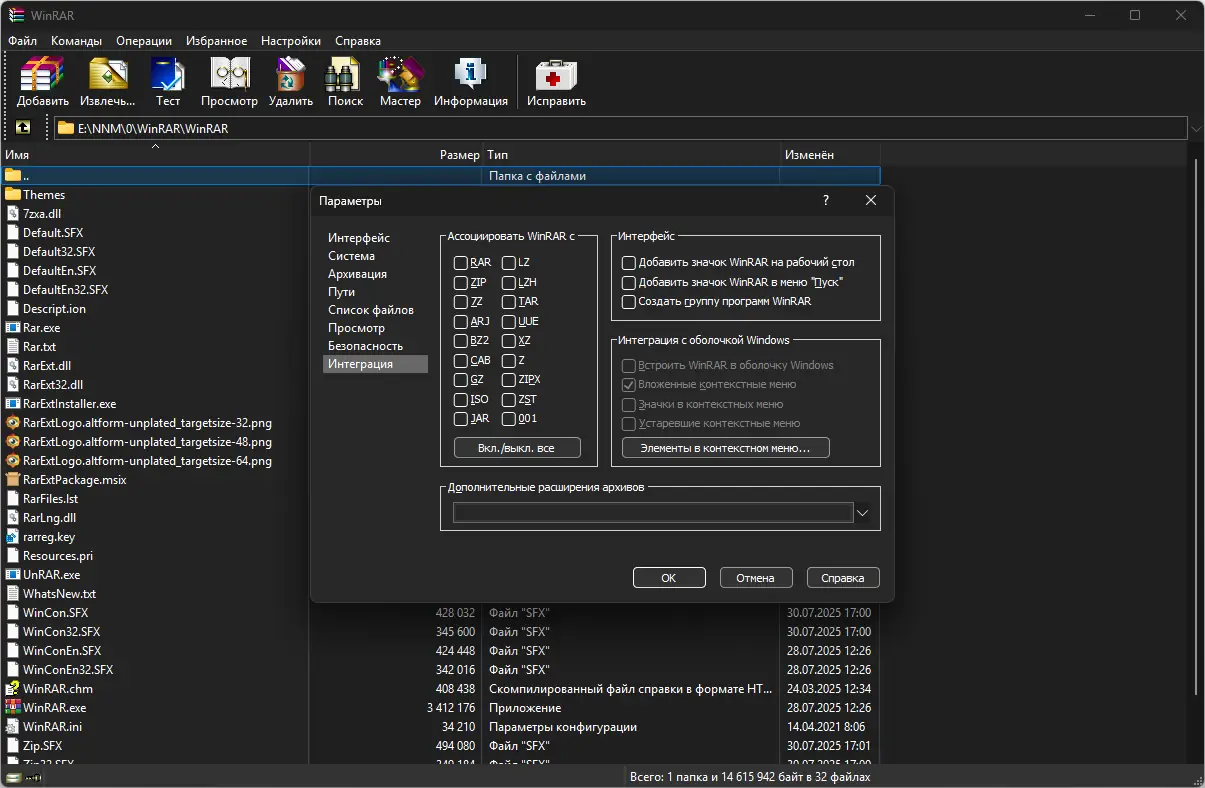This screenshot has width=1205, height=788.
Task: Check the ZIP association checkbox
Action: coord(461,282)
